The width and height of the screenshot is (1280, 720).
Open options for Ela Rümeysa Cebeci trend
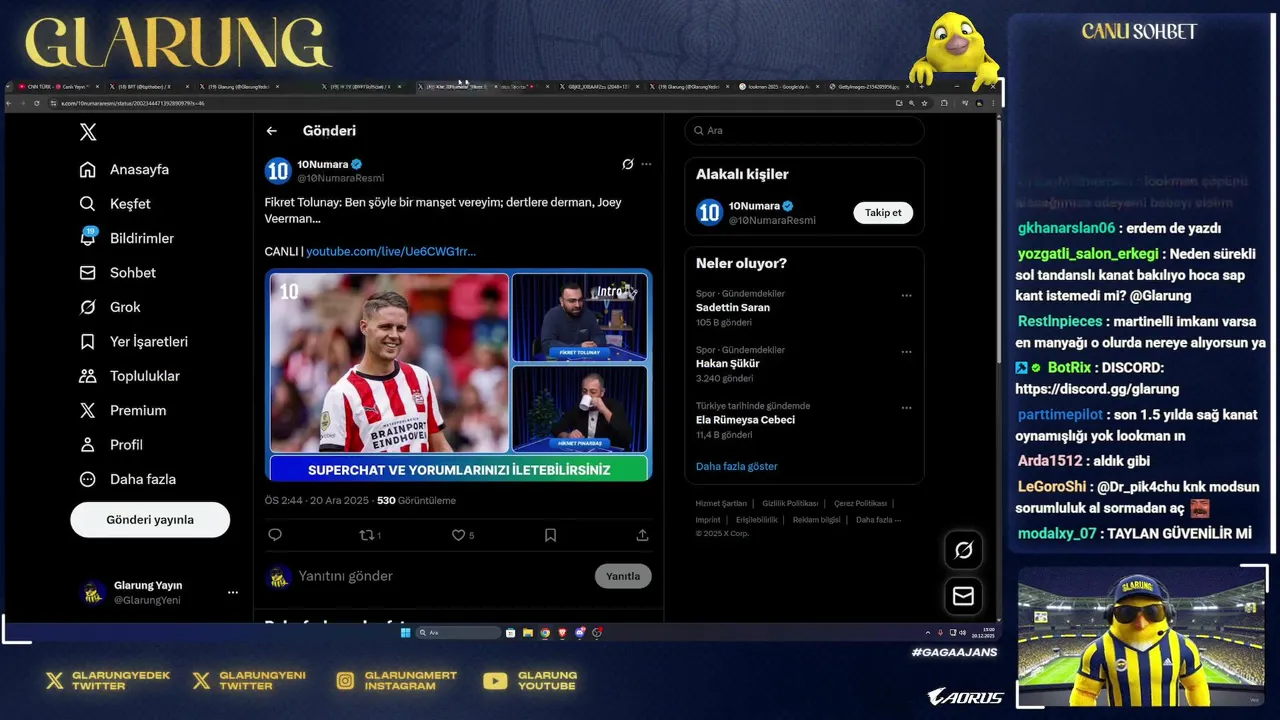point(906,408)
